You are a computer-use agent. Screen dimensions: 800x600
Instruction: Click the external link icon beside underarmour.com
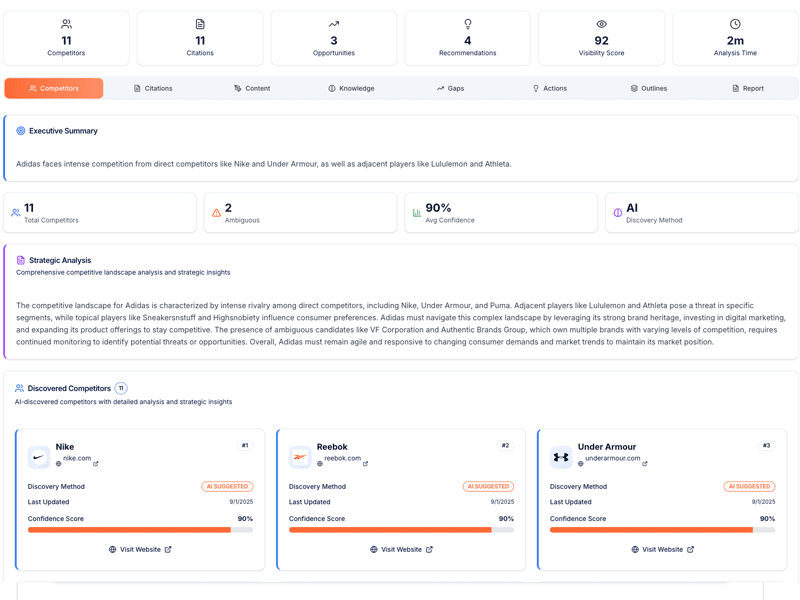(647, 464)
